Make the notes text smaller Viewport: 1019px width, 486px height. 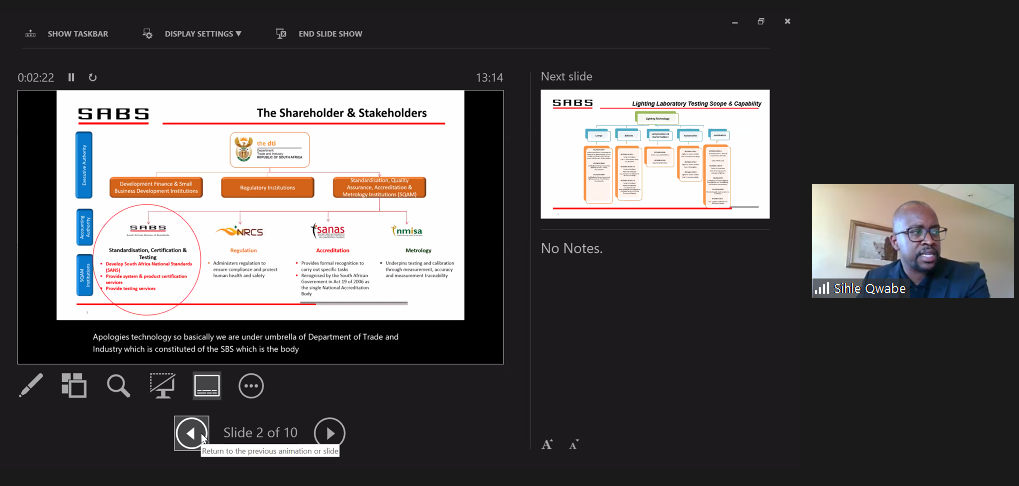pos(573,445)
